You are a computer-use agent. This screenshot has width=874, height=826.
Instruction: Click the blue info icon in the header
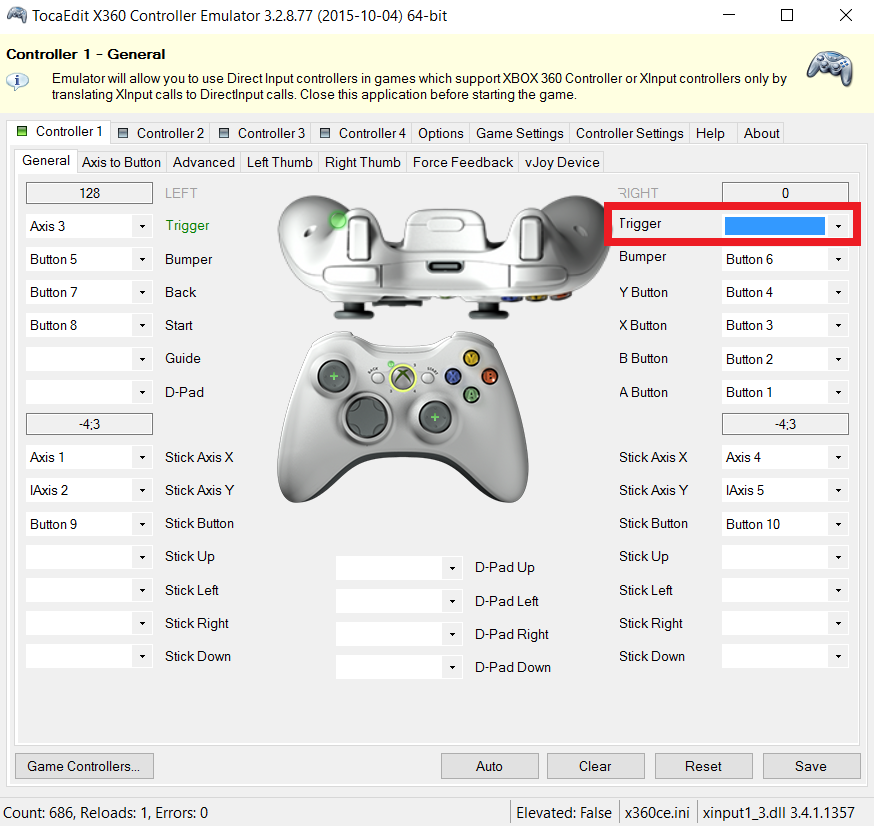click(17, 81)
